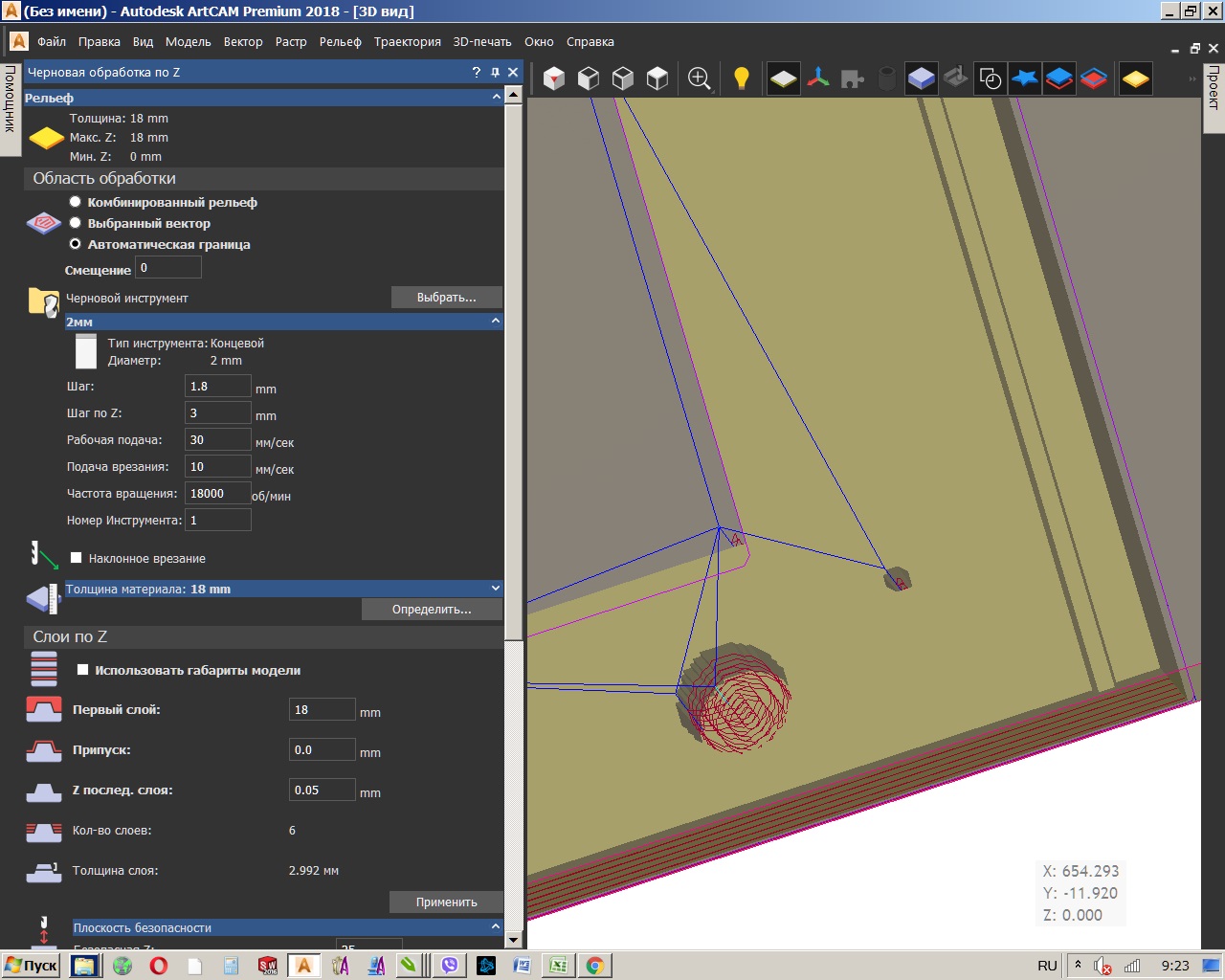
Task: Click the Слои по Z layers icon
Action: (x=44, y=669)
